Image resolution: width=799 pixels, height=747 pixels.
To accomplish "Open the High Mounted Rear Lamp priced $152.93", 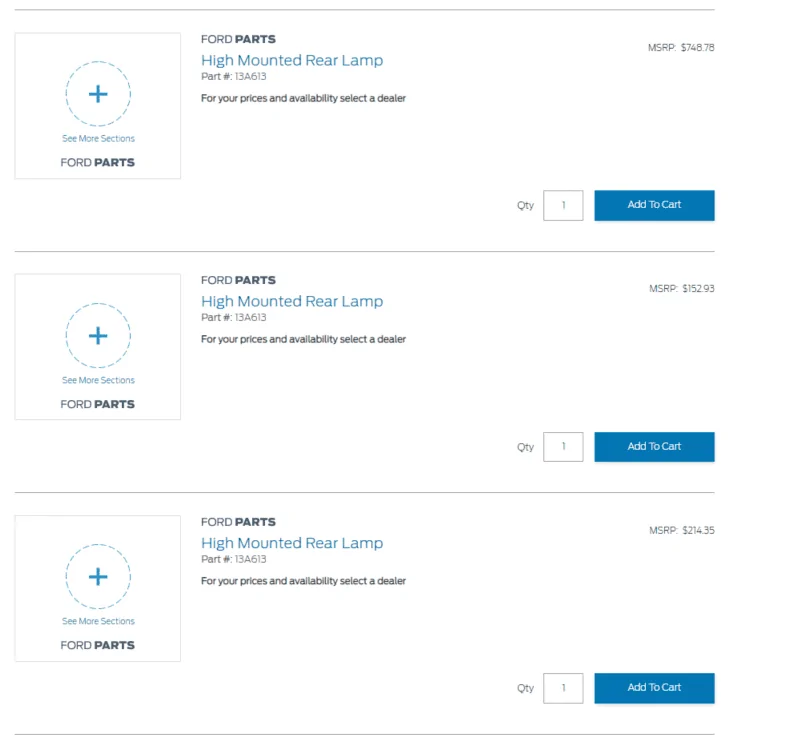I will (x=292, y=301).
